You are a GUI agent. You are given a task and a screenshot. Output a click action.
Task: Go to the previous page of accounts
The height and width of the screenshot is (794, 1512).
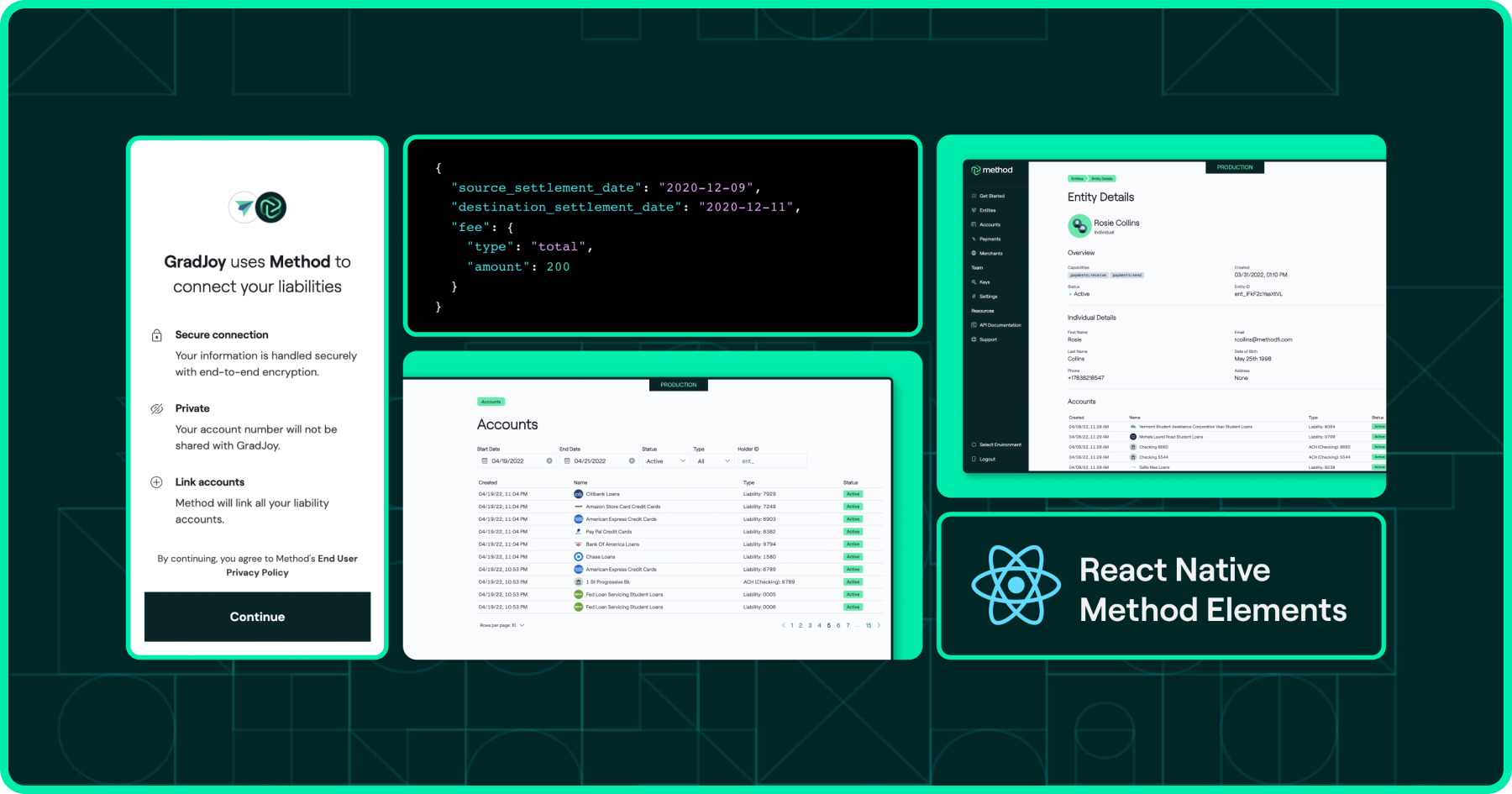coord(783,626)
